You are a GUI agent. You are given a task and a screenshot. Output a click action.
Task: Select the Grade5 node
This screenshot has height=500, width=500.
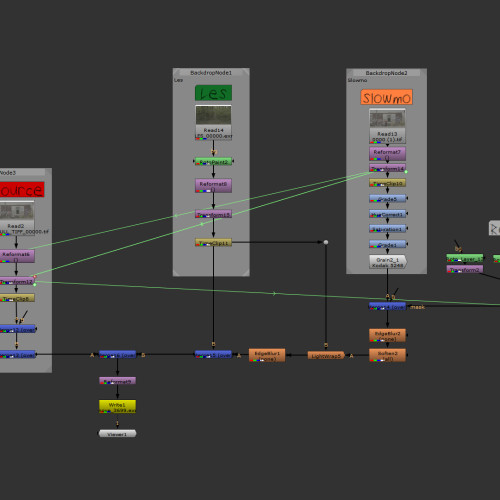pos(387,199)
